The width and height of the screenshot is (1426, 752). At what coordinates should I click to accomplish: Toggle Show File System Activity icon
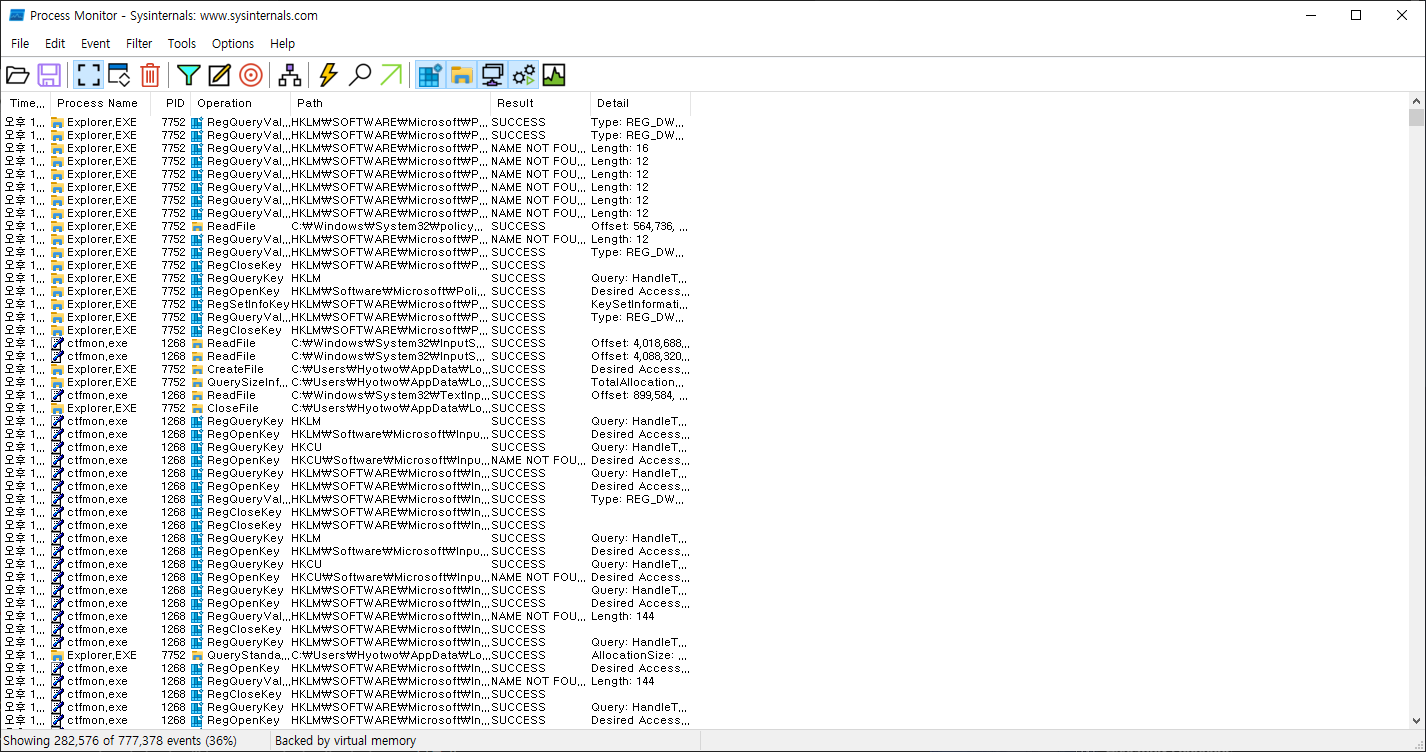(461, 75)
